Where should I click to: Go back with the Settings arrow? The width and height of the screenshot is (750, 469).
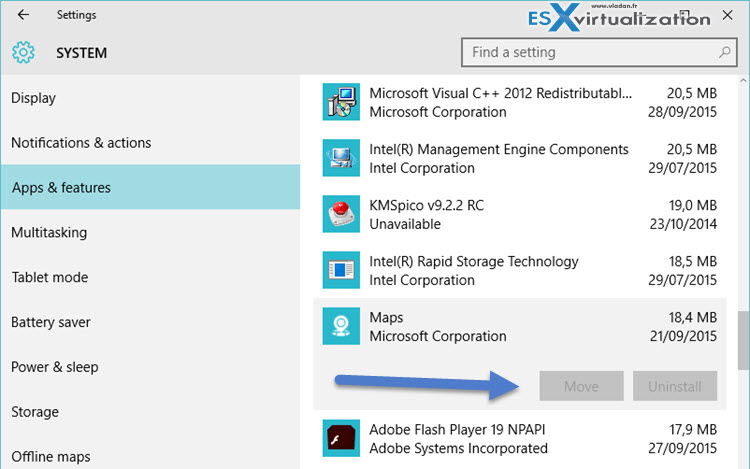pyautogui.click(x=23, y=15)
